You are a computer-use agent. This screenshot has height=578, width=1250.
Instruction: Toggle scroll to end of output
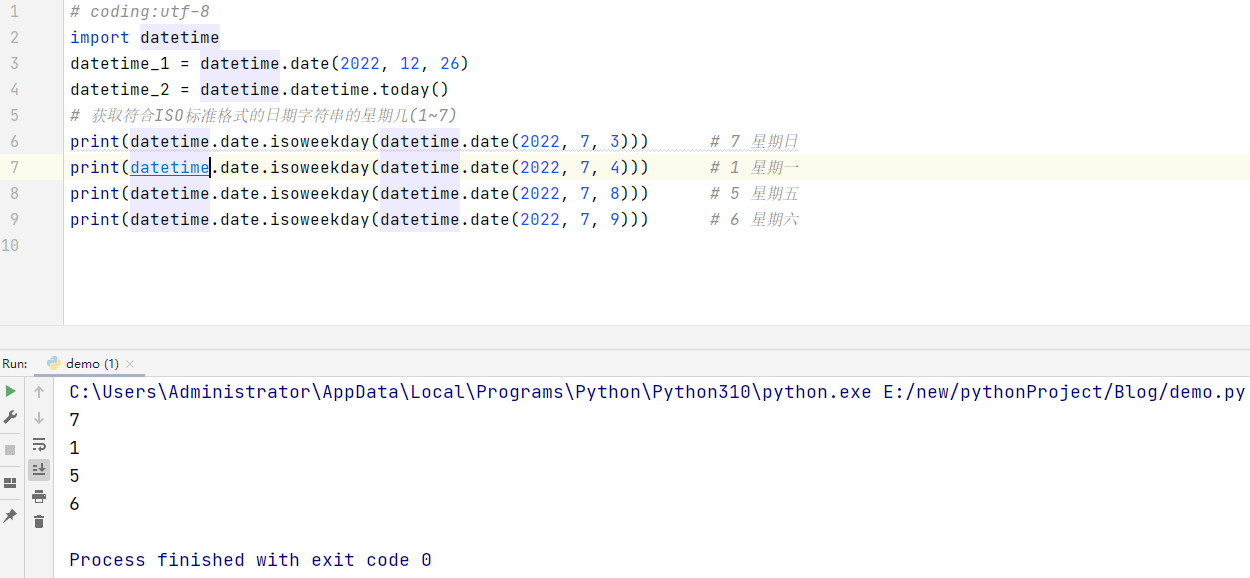(x=39, y=469)
